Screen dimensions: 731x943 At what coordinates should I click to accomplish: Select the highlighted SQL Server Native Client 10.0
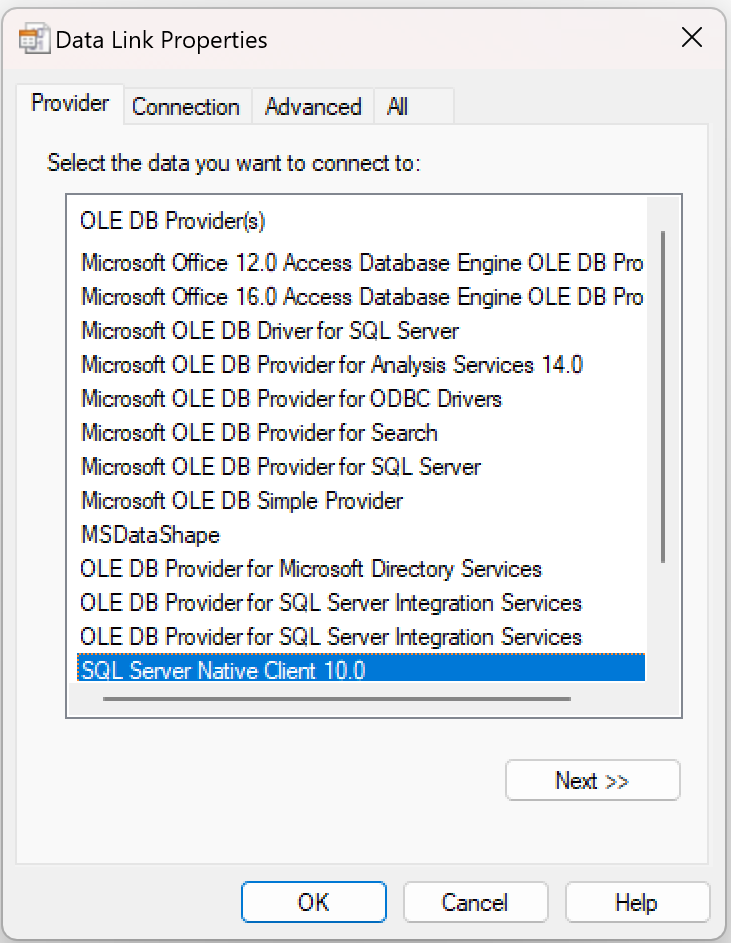click(x=361, y=669)
